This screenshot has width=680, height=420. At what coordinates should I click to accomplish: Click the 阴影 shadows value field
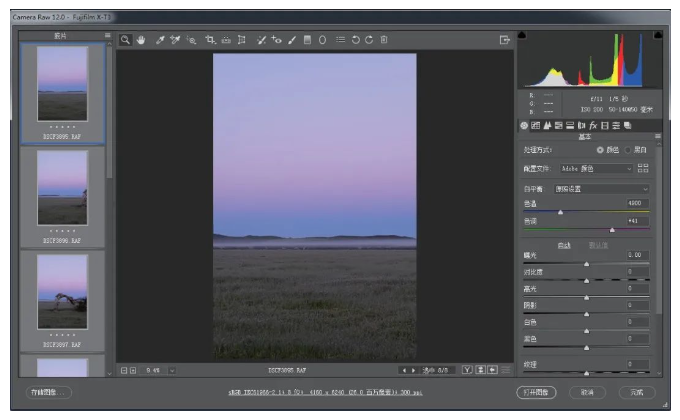[638, 305]
